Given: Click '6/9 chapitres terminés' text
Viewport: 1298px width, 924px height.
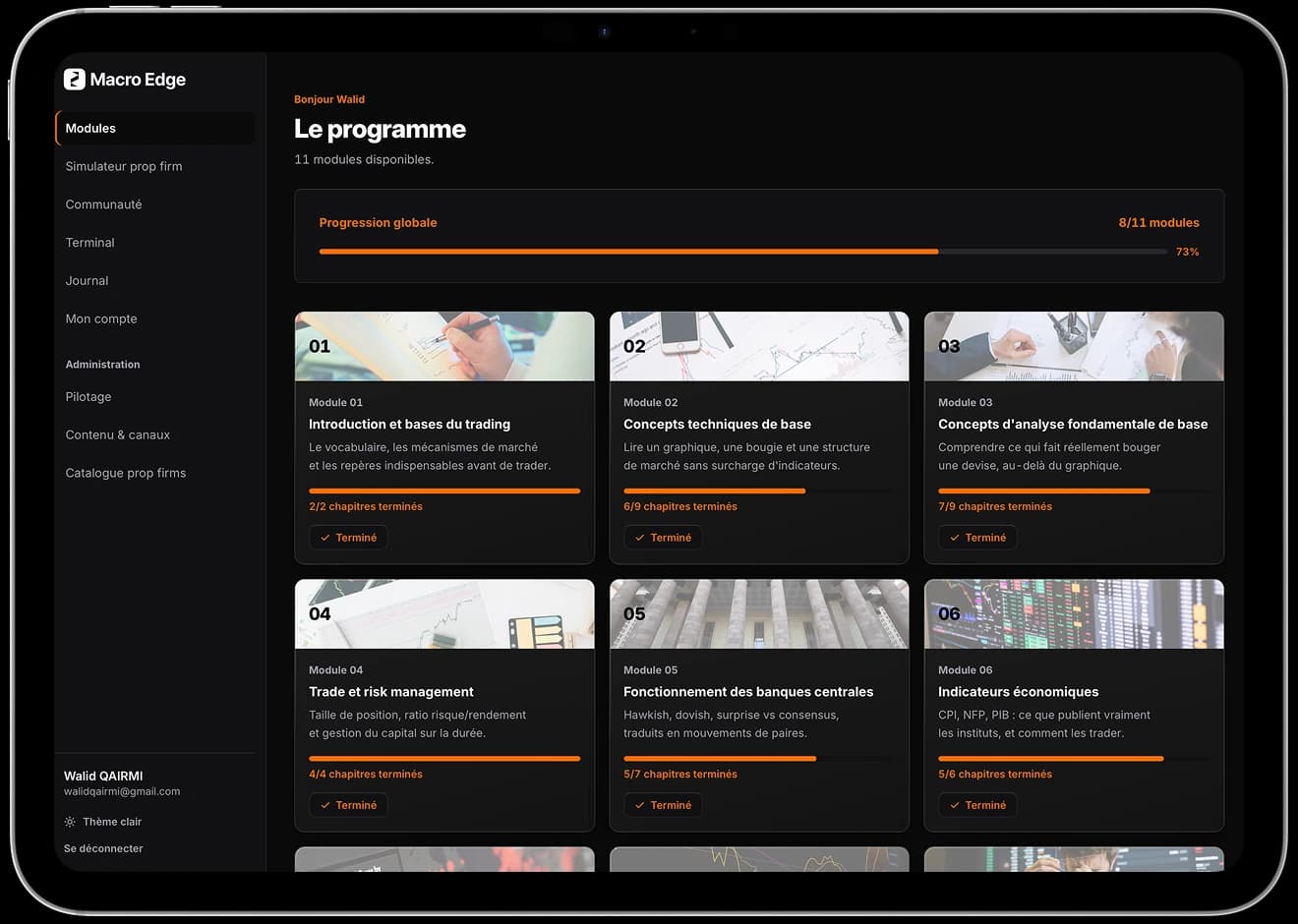Looking at the screenshot, I should point(680,507).
